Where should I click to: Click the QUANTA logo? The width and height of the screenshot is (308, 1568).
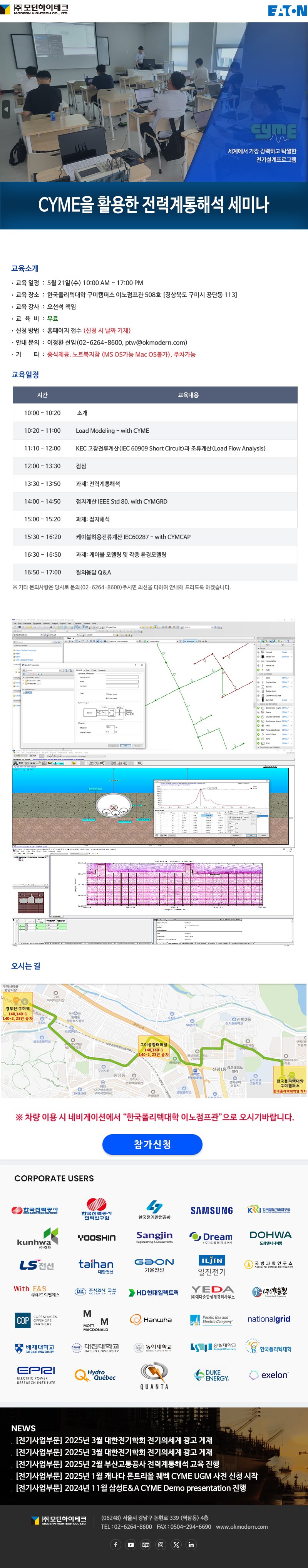(154, 1376)
